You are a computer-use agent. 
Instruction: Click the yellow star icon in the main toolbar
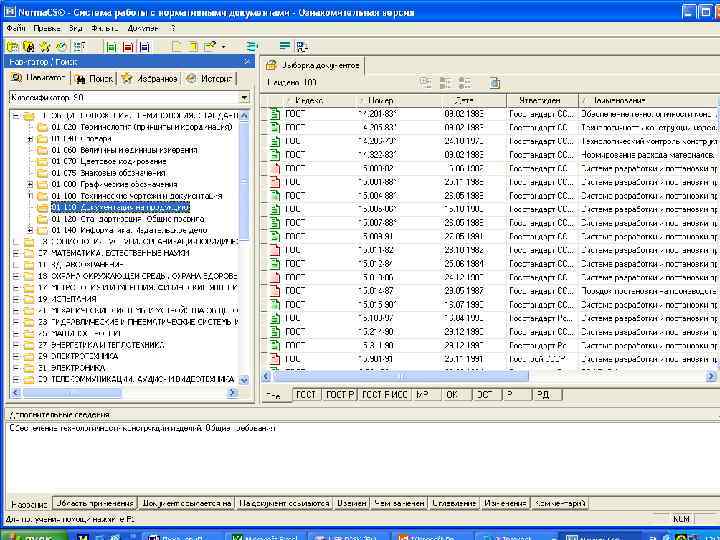(x=45, y=46)
